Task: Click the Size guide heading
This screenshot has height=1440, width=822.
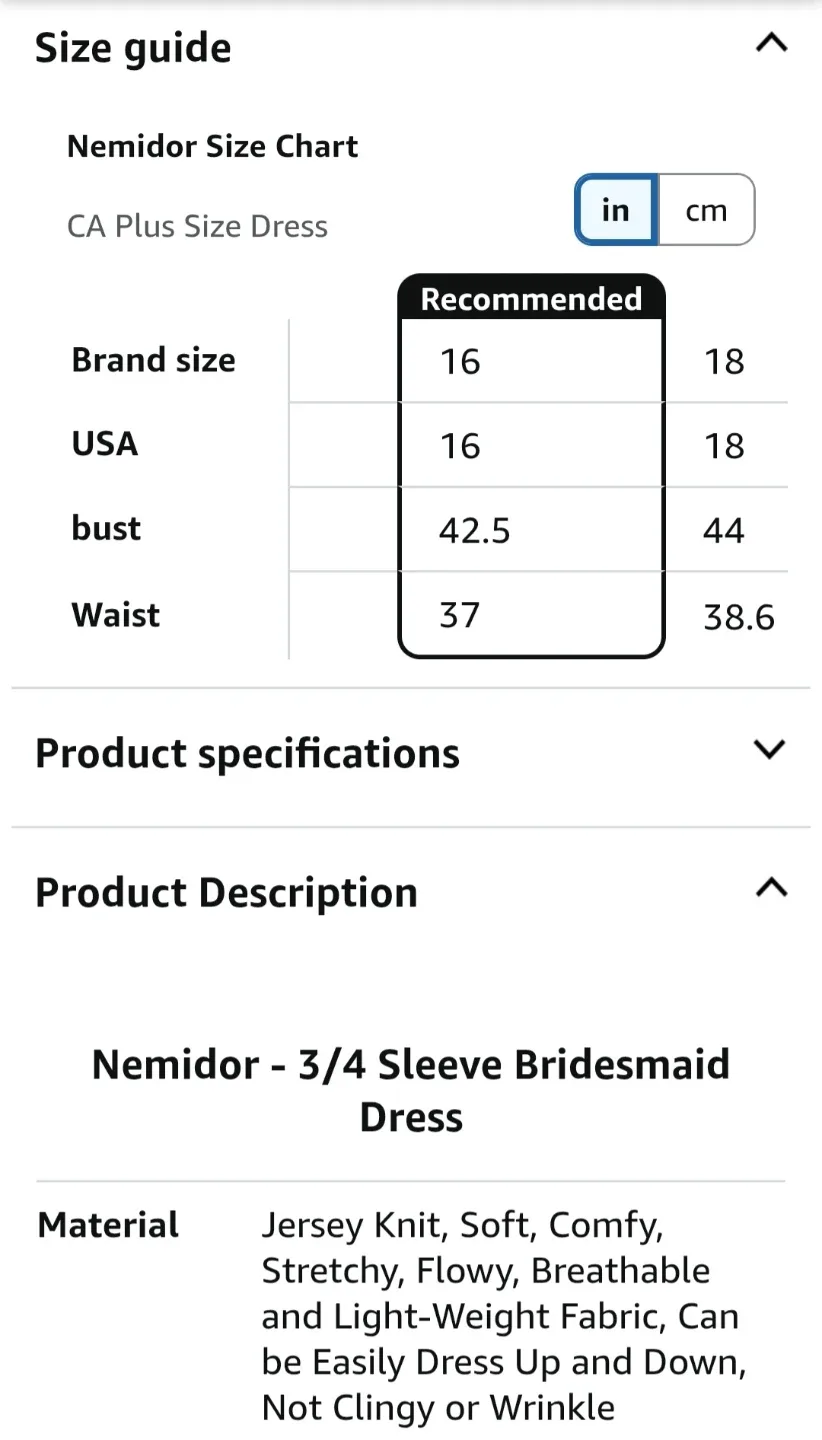Action: coord(133,47)
